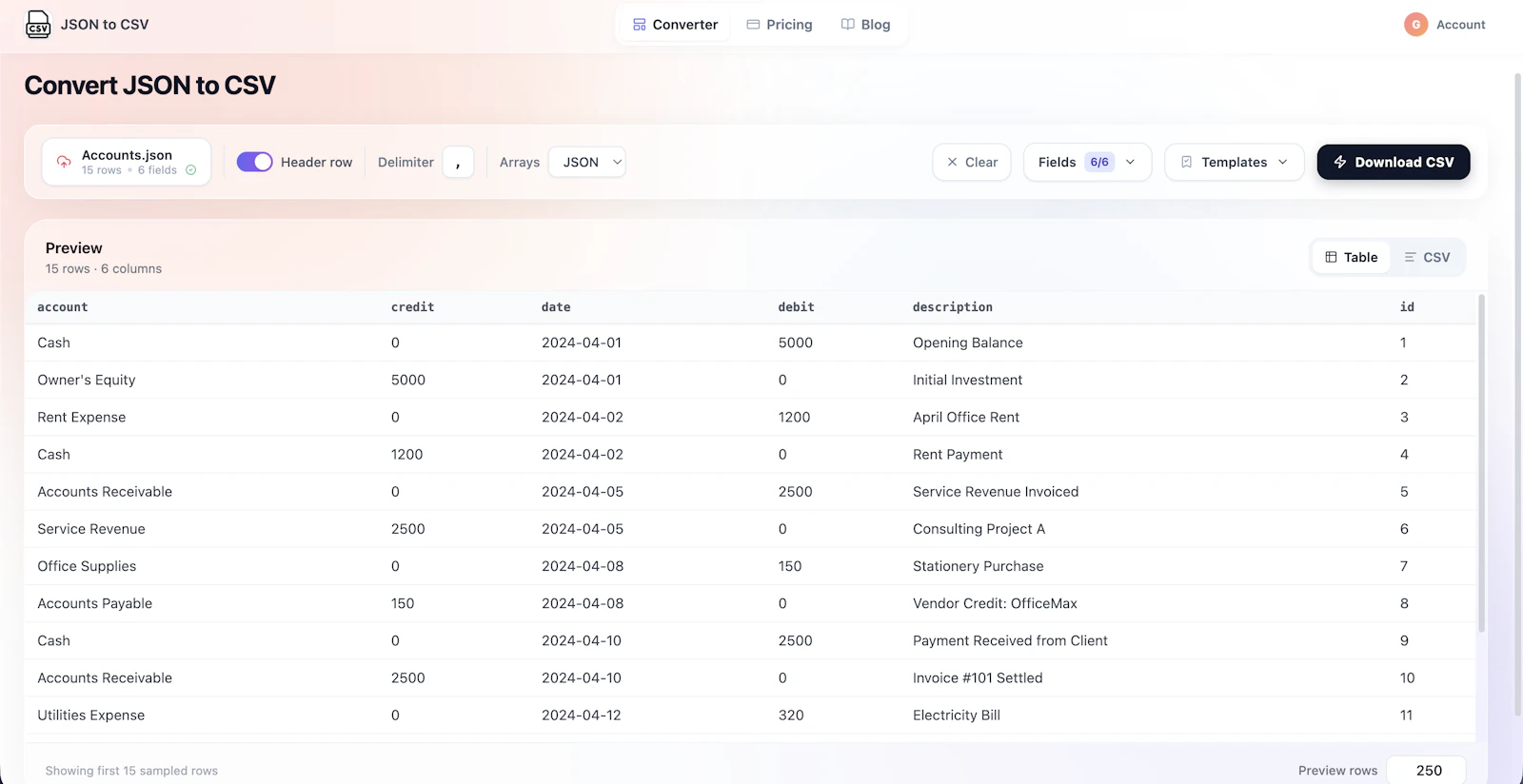Click the preview table vertical scrollbar
1523x784 pixels.
[x=1481, y=464]
